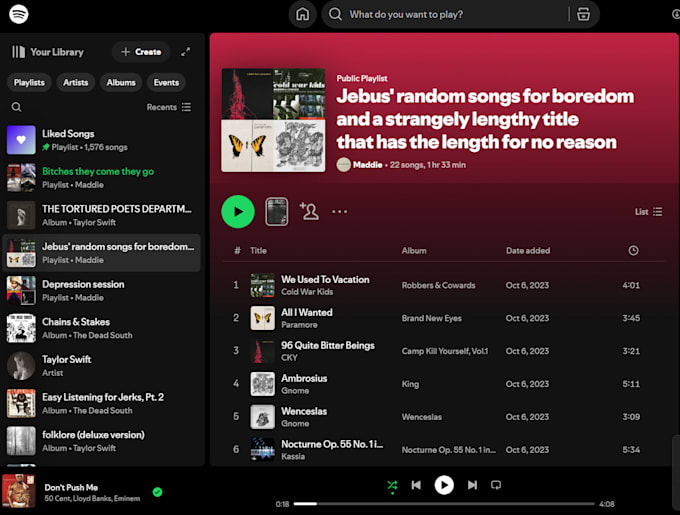Open Depression session playlist

pyautogui.click(x=102, y=291)
